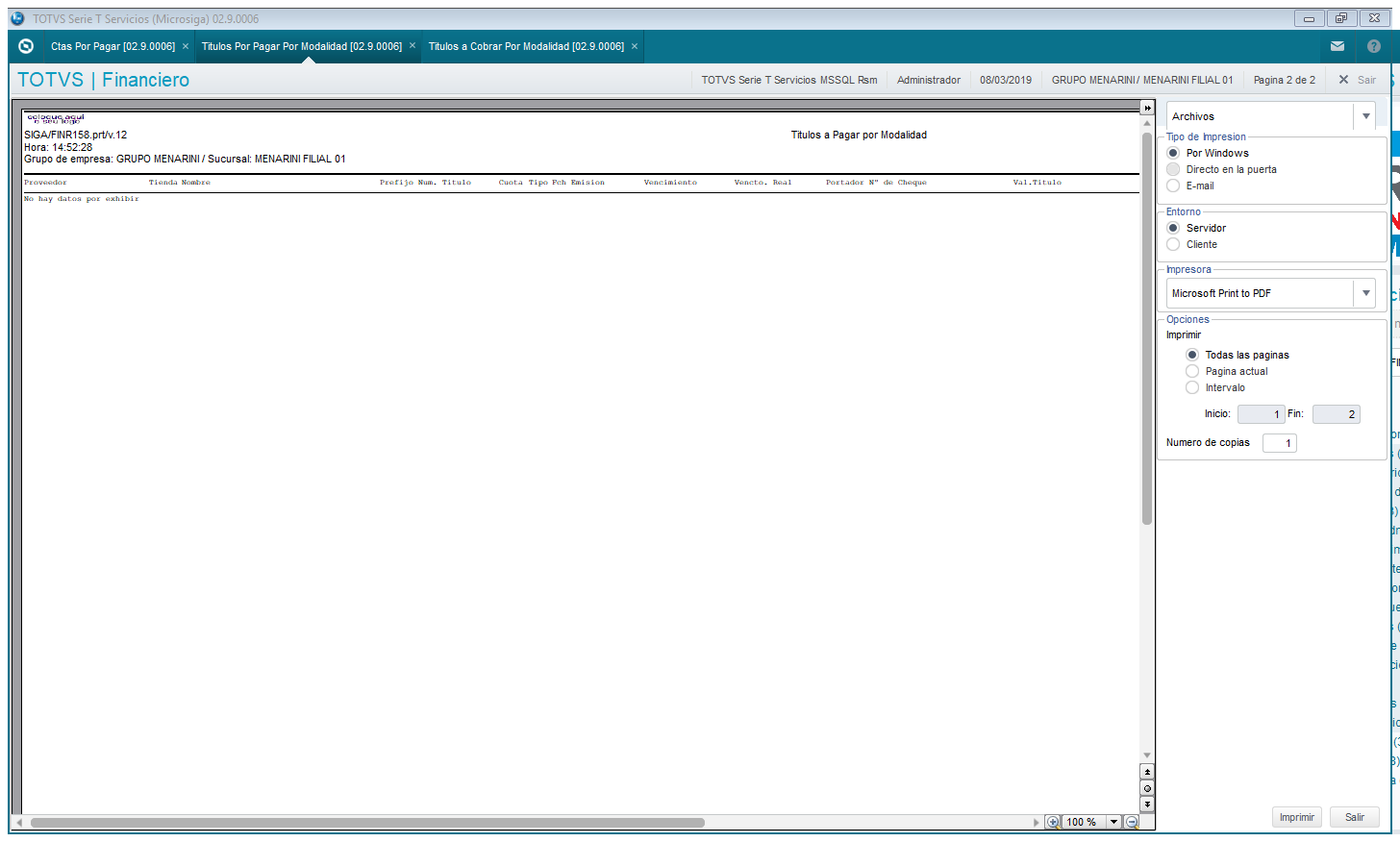Click 'No hay datos por exhibir' text
Viewport: 1400px width, 842px height.
tap(82, 199)
